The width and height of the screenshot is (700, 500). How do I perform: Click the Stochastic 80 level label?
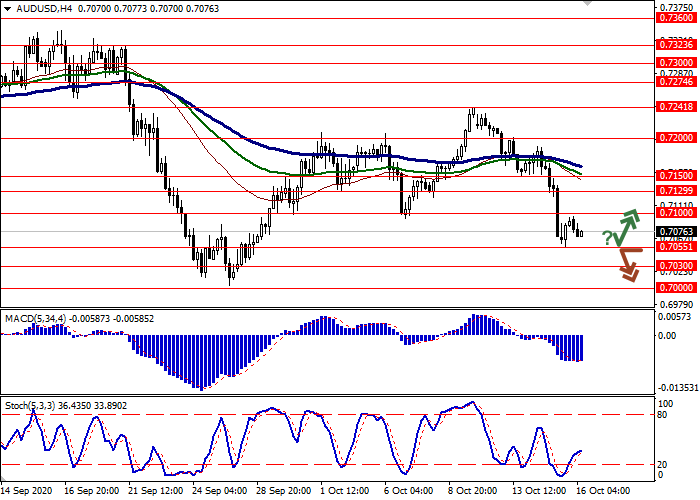click(662, 415)
